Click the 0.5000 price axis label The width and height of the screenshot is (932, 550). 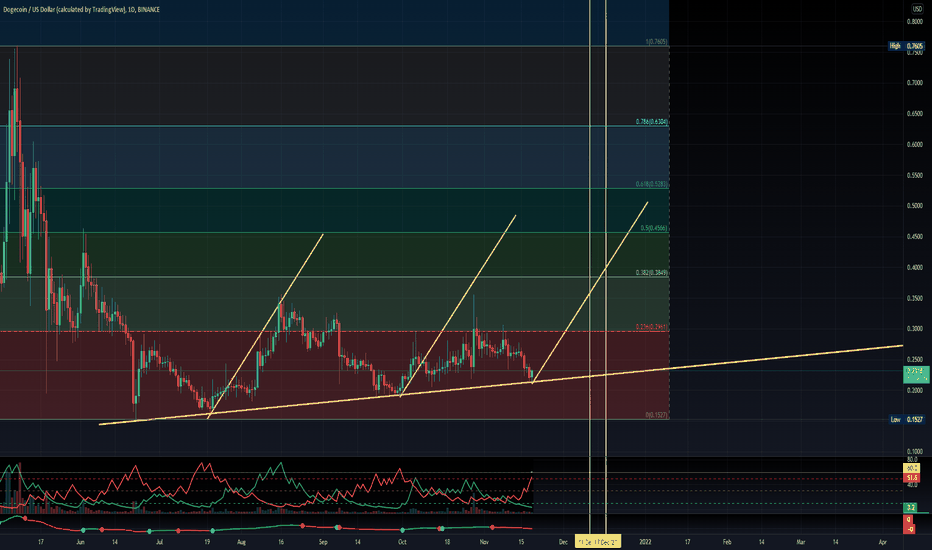915,206
